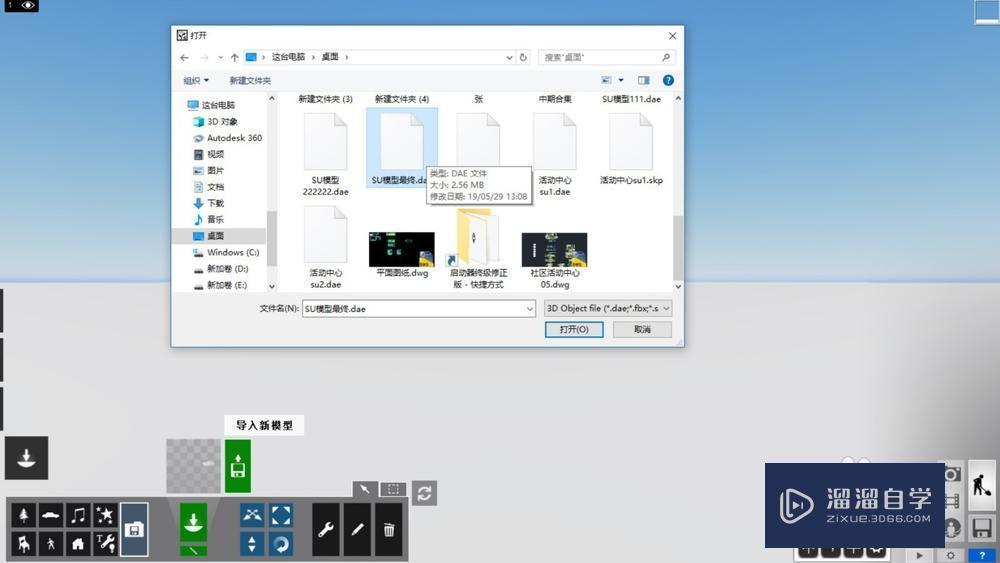Select the file 活动中心 su2.dae
Viewport: 1000px width, 563px height.
[325, 247]
